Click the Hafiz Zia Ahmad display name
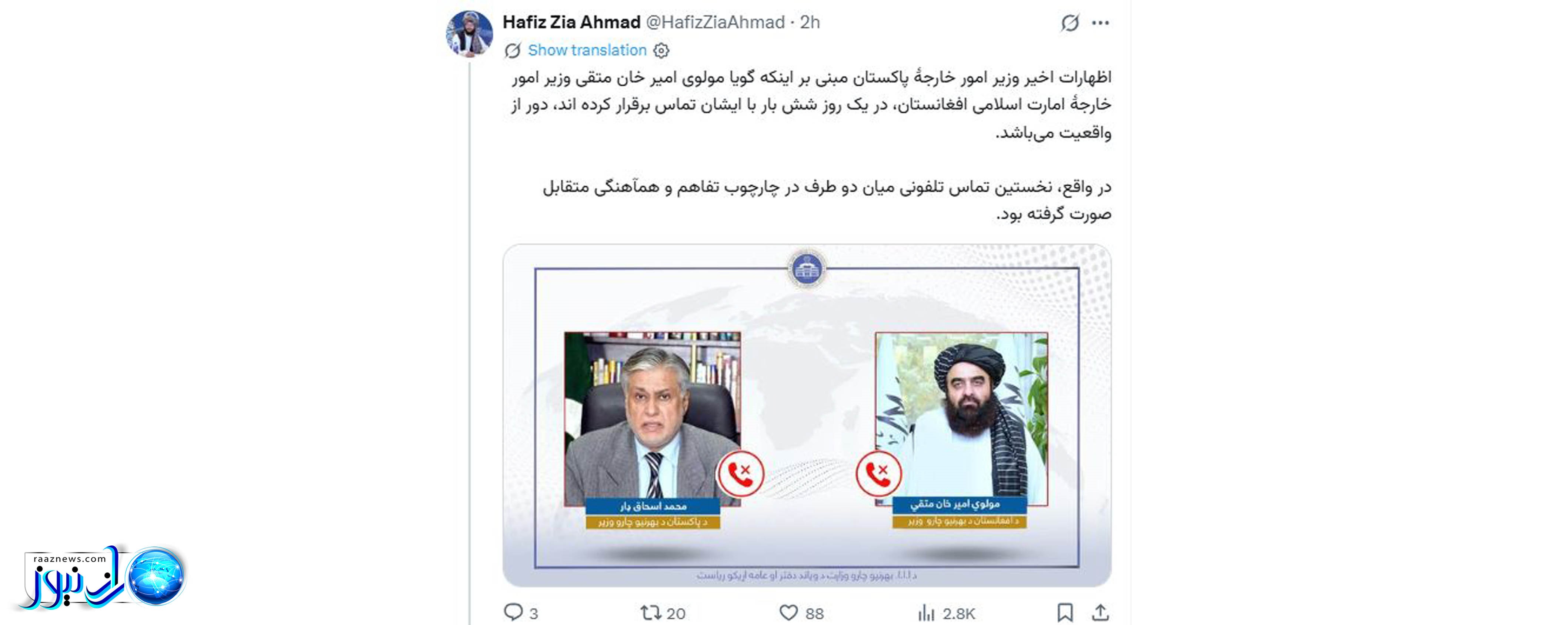This screenshot has height=625, width=1568. click(x=571, y=23)
